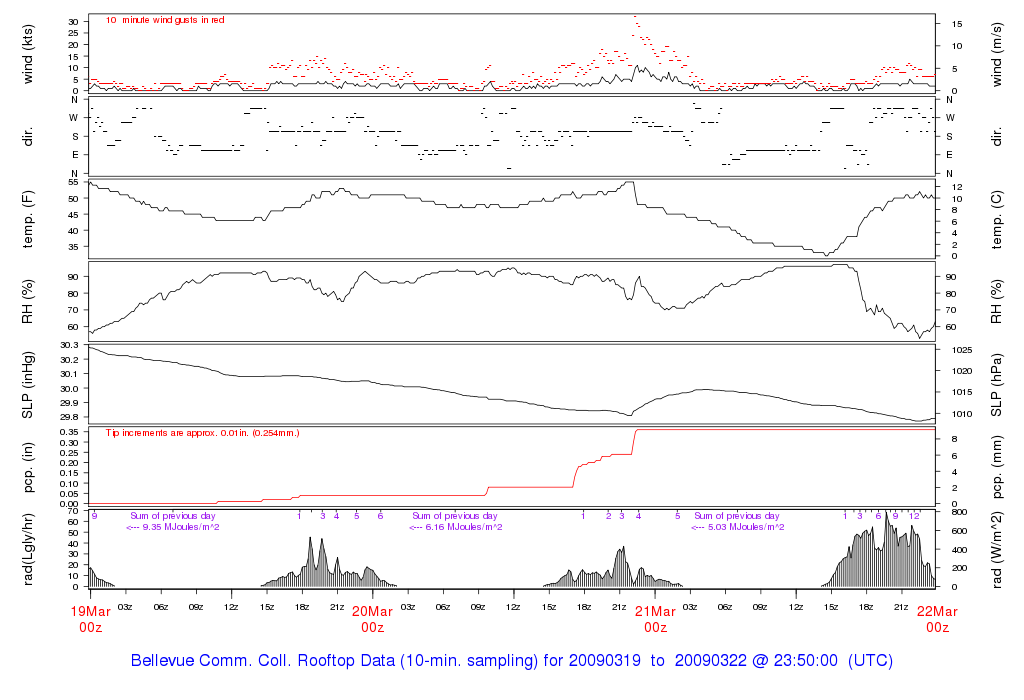This screenshot has height=700, width=1024.
Task: Select the '20Mar 00z' date label
Action: [372, 619]
